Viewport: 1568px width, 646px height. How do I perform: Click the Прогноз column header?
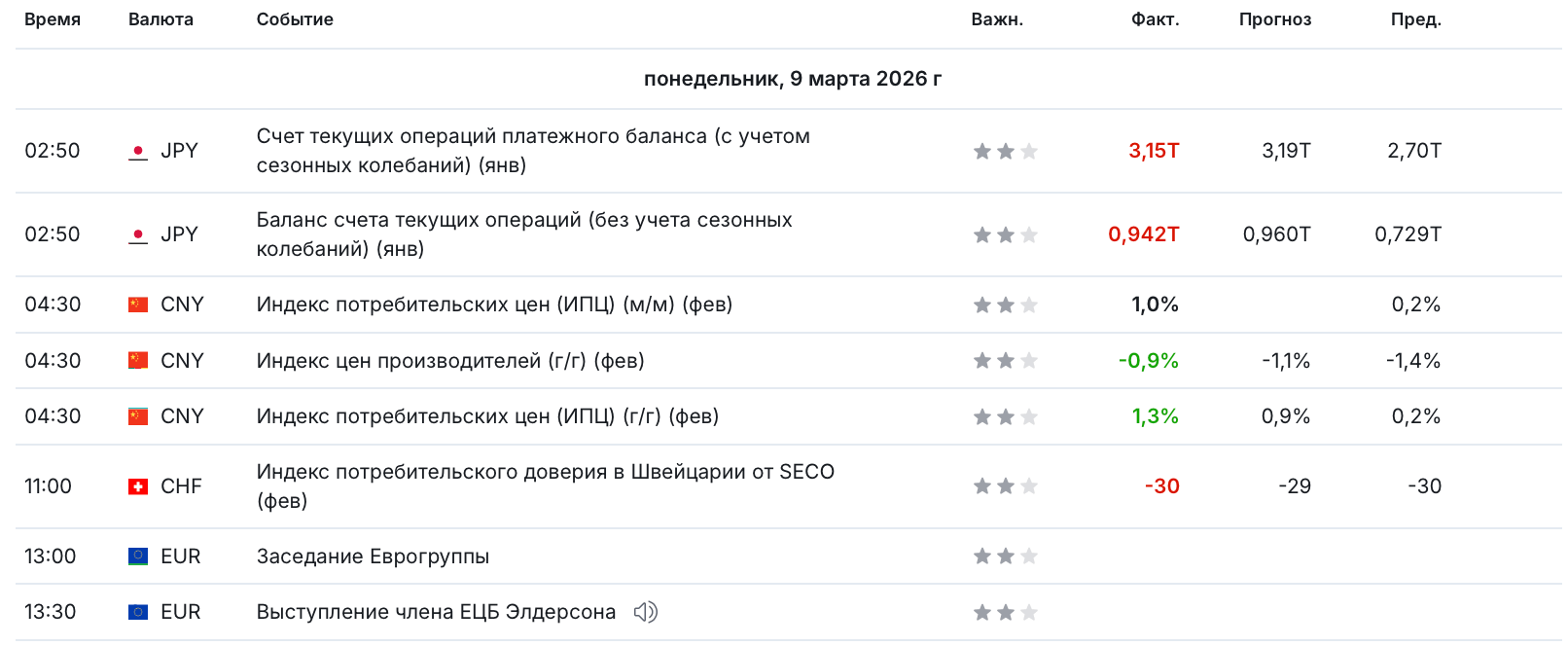point(1274,19)
